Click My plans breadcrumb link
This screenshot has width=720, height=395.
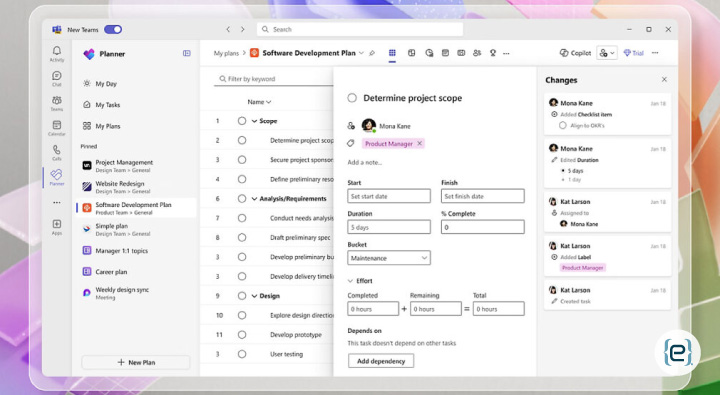coord(226,53)
